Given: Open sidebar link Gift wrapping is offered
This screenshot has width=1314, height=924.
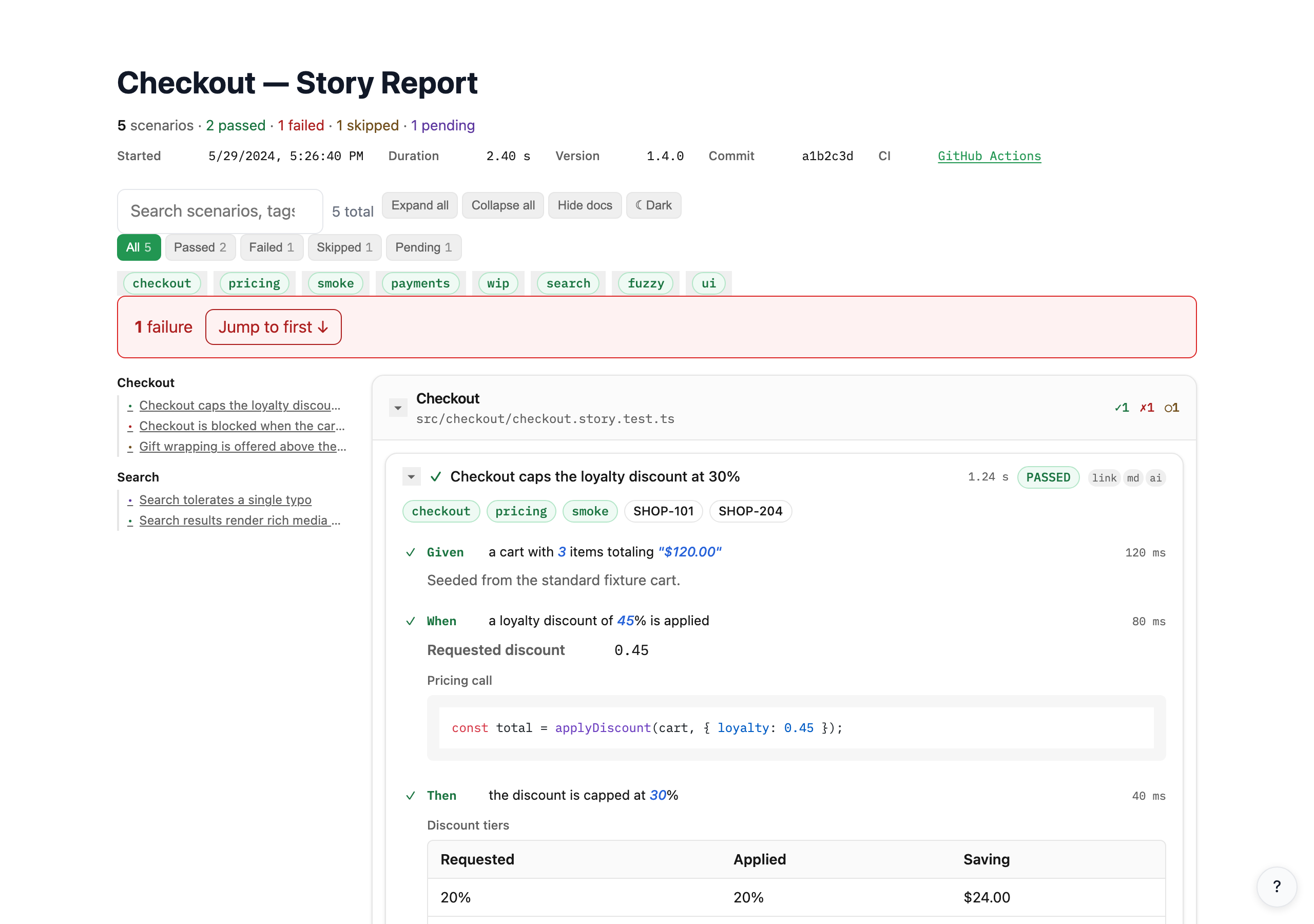Looking at the screenshot, I should pyautogui.click(x=243, y=447).
